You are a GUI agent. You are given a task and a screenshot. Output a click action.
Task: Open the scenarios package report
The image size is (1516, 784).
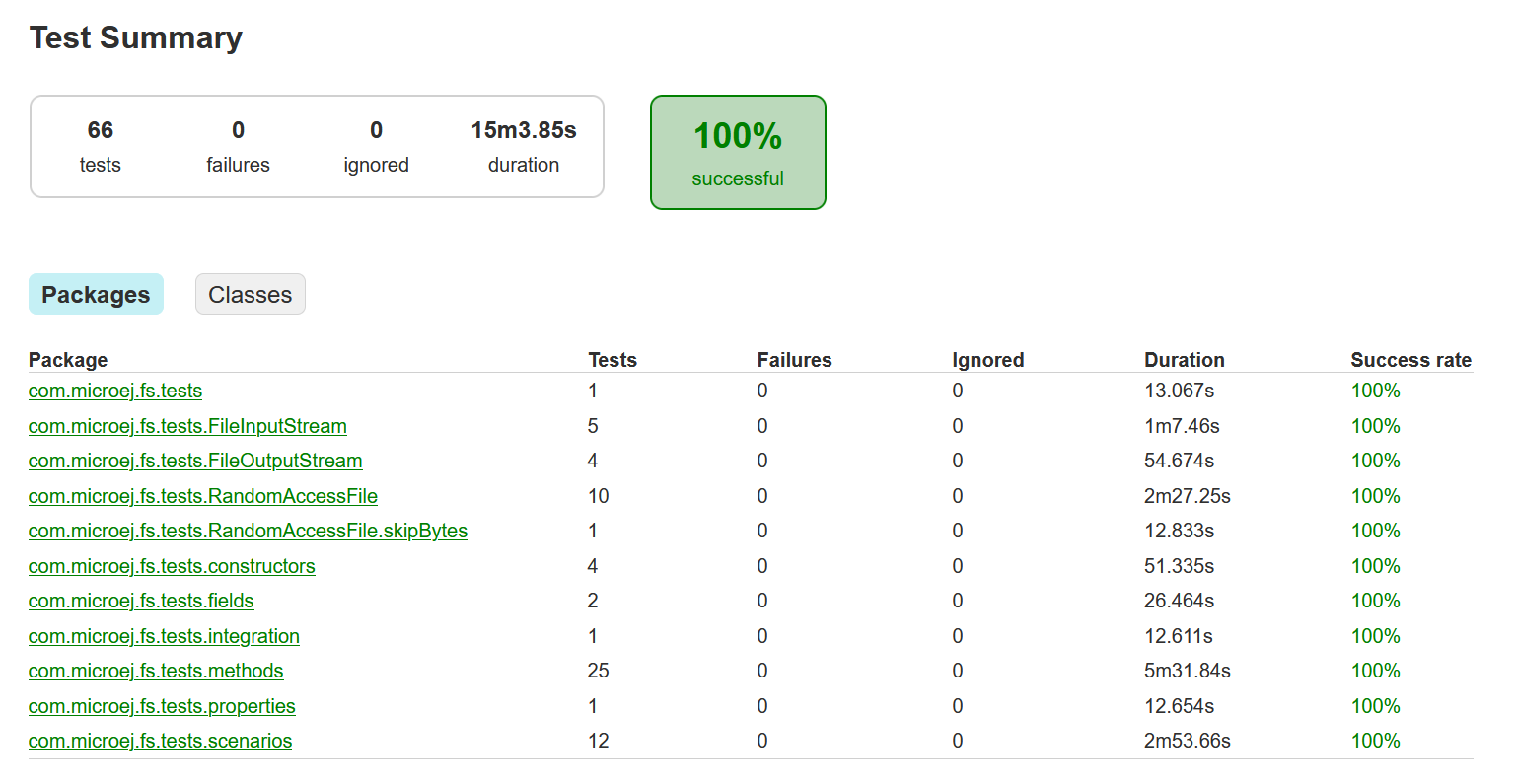160,741
